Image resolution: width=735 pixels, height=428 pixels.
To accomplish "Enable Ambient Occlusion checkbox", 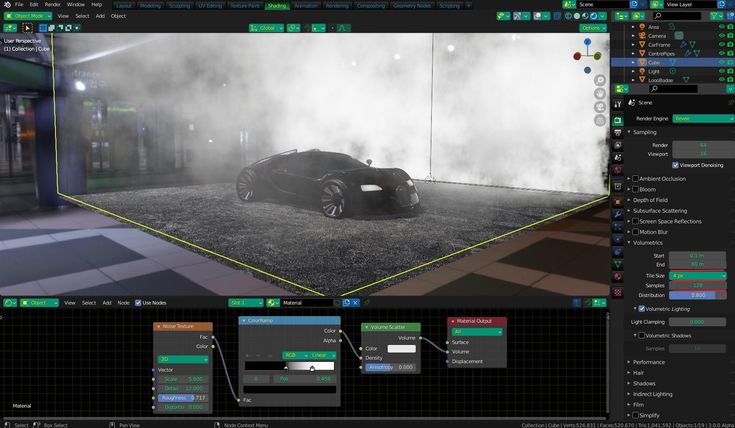I will 635,178.
